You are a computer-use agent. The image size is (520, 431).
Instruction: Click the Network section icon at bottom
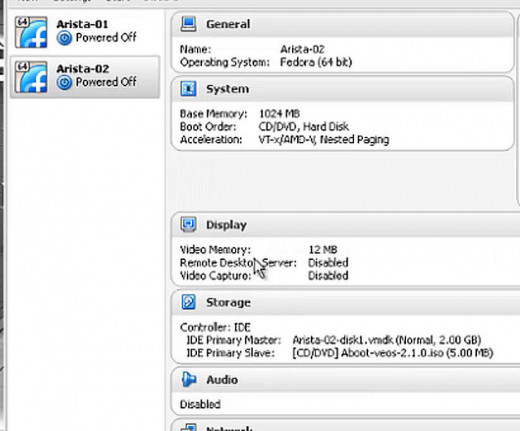188,427
